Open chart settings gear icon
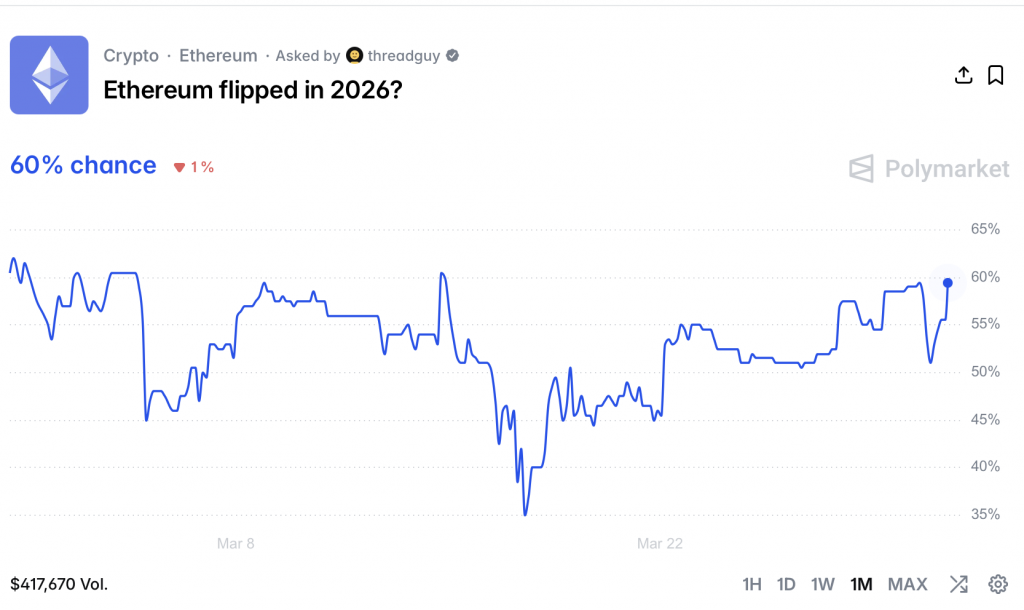The image size is (1024, 610). pyautogui.click(x=997, y=584)
